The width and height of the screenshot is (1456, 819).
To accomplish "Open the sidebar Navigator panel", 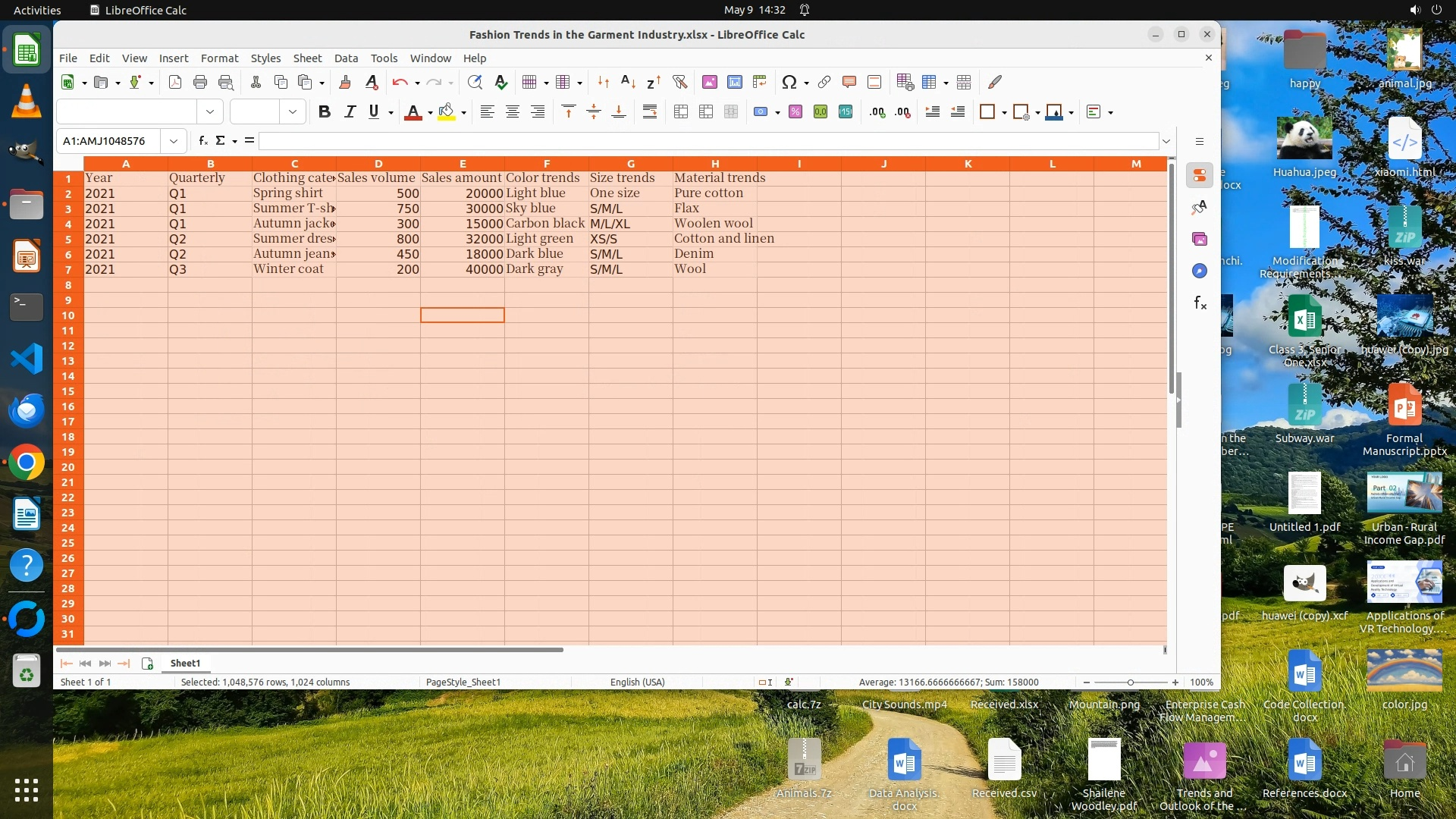I will [1200, 271].
